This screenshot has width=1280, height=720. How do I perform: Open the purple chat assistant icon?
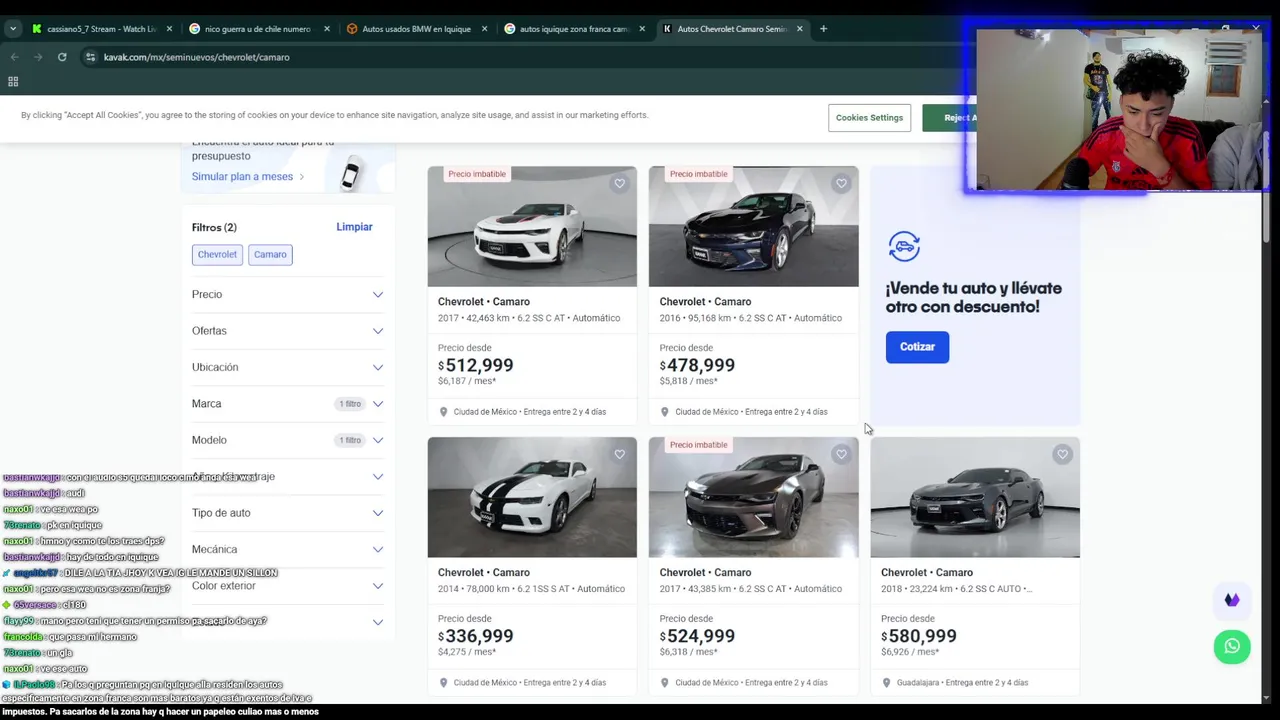pyautogui.click(x=1232, y=600)
